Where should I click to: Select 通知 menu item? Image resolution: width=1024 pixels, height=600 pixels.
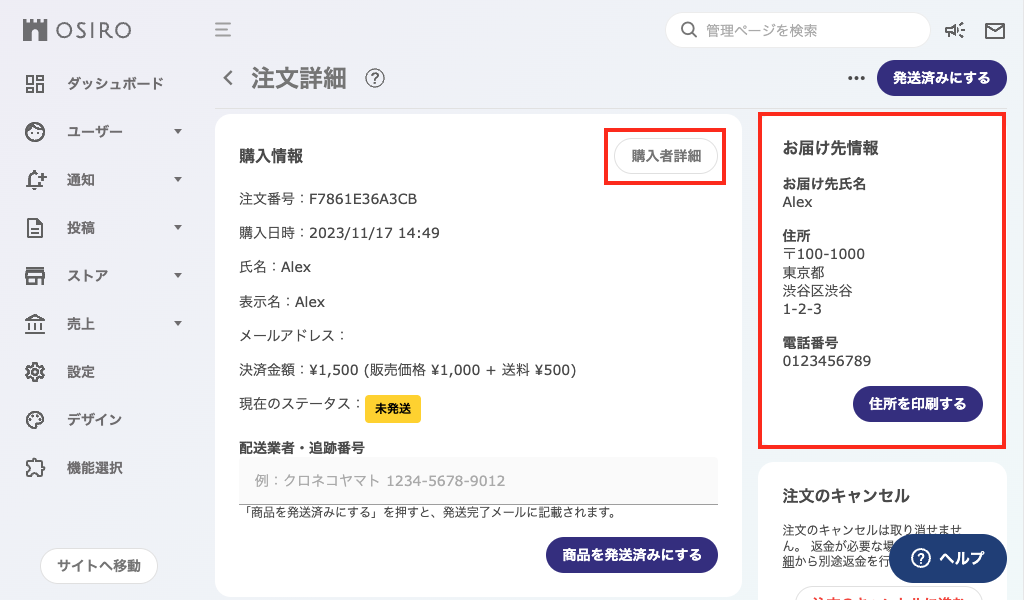pyautogui.click(x=80, y=180)
